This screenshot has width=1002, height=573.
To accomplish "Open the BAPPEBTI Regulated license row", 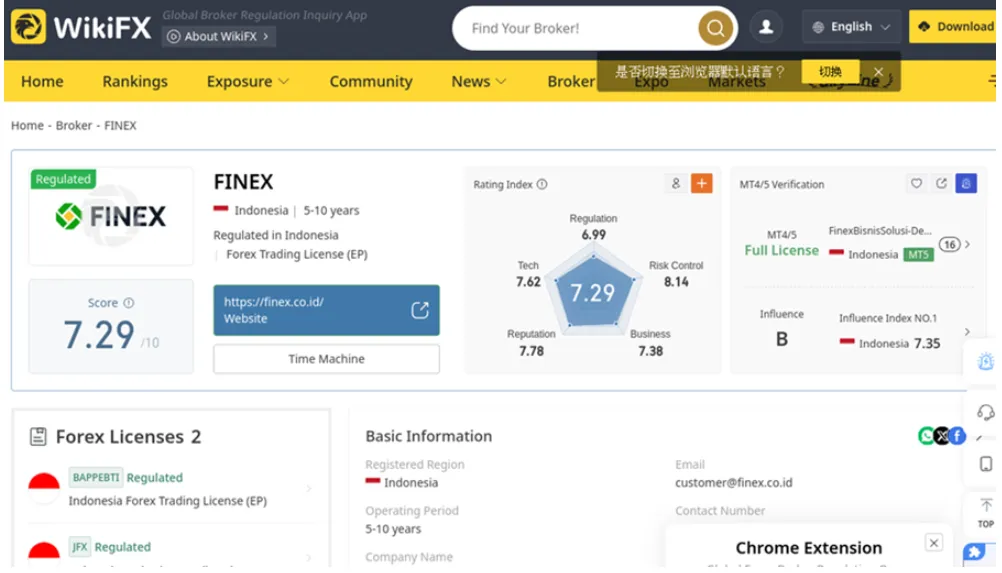I will (x=171, y=489).
